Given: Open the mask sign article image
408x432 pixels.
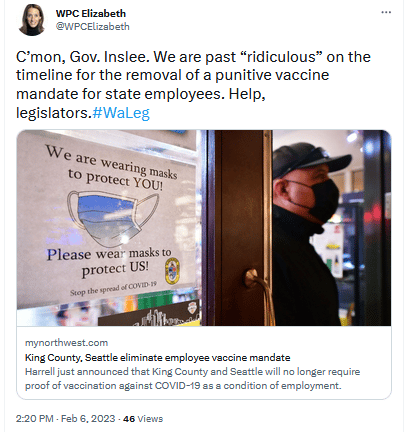Looking at the screenshot, I should [204, 228].
